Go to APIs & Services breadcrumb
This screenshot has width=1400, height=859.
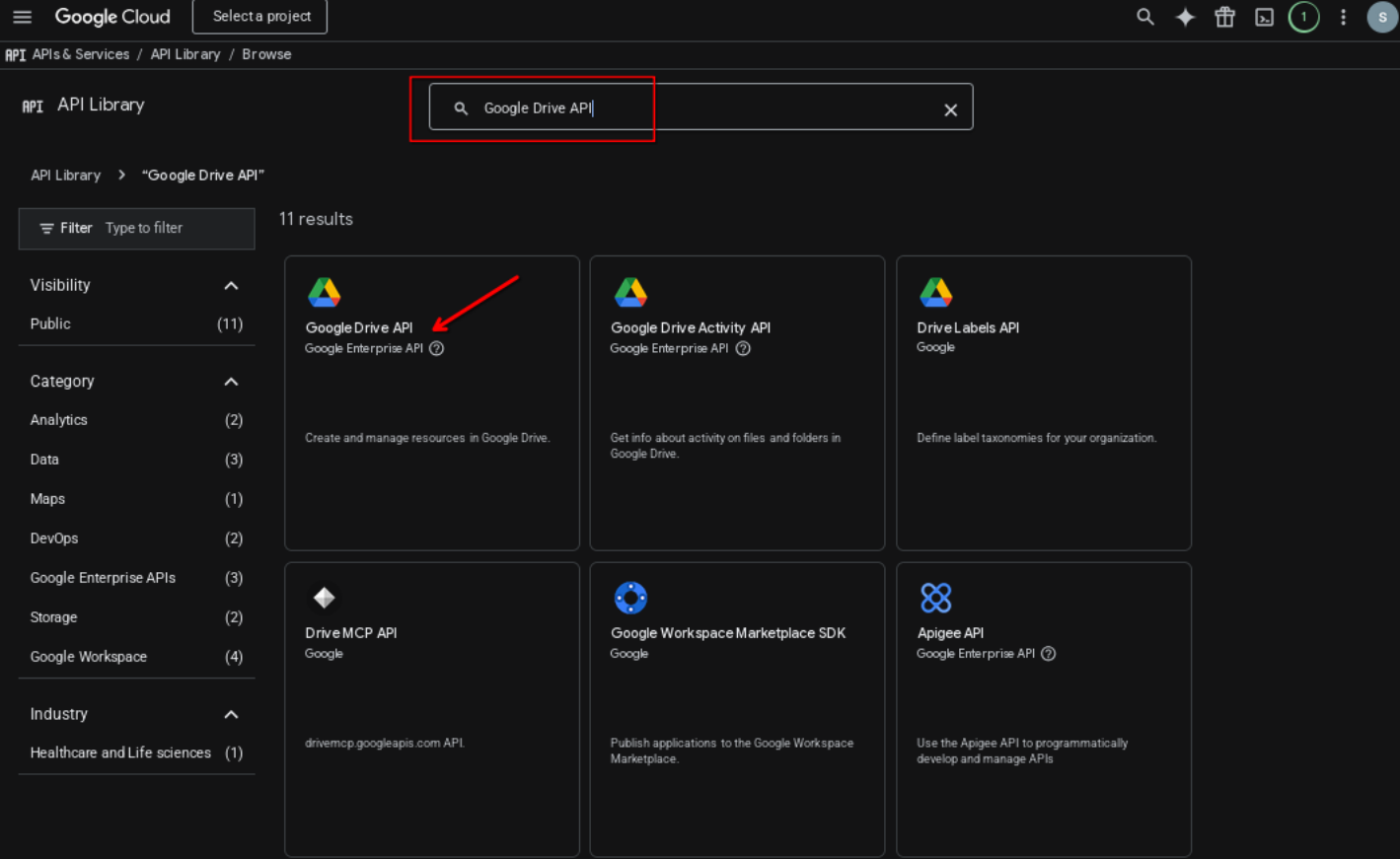point(81,54)
